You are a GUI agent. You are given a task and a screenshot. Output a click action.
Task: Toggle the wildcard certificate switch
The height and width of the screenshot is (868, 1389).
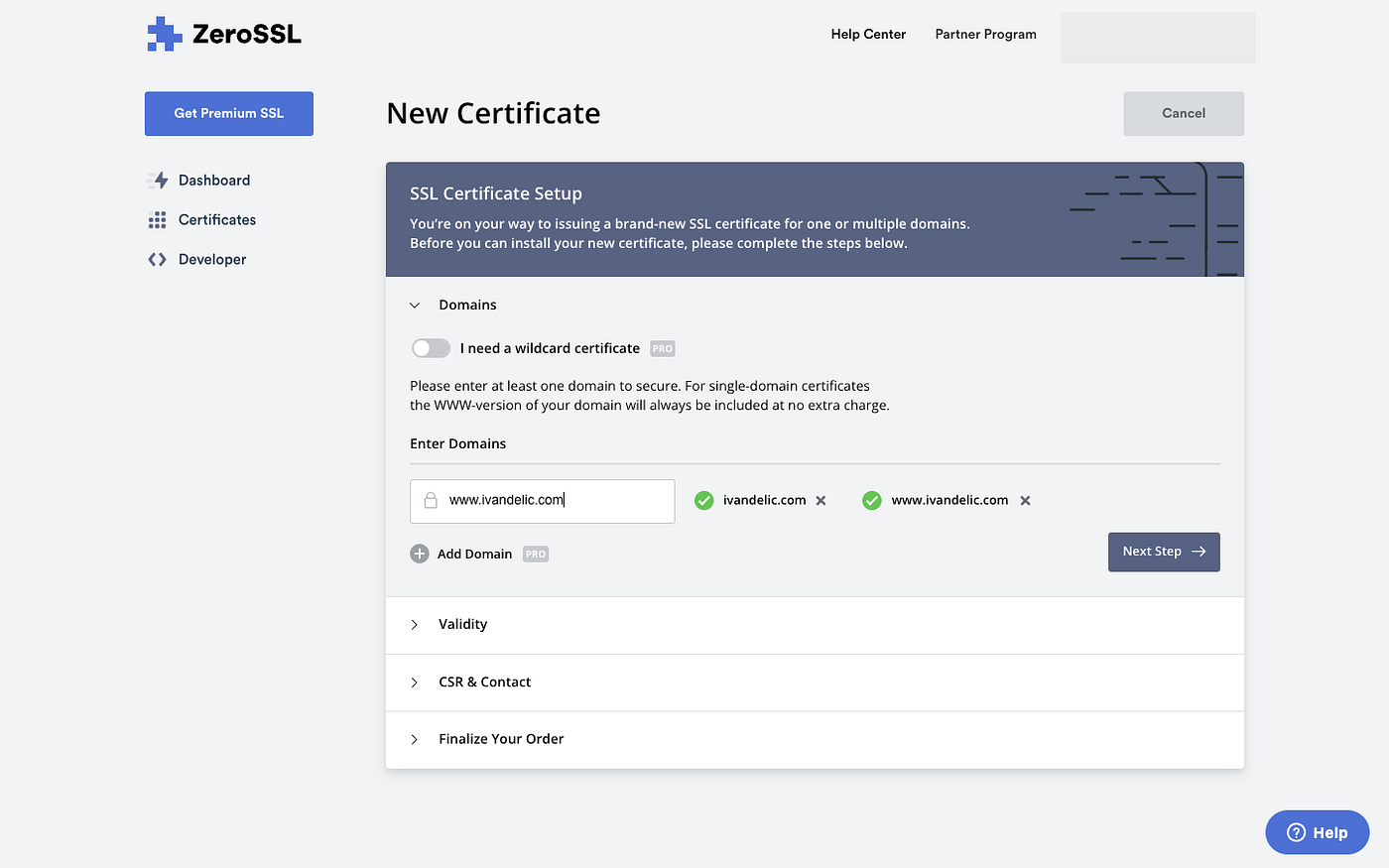pos(431,348)
